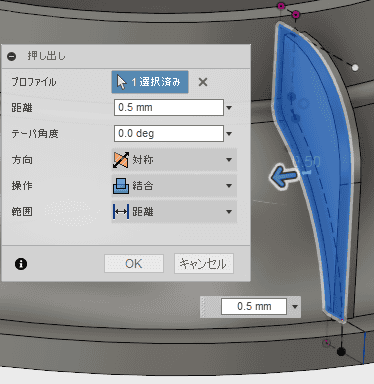Image resolution: width=374 pixels, height=384 pixels.
Task: Click the blue extrude direction arrow manipulator
Action: coord(283,177)
